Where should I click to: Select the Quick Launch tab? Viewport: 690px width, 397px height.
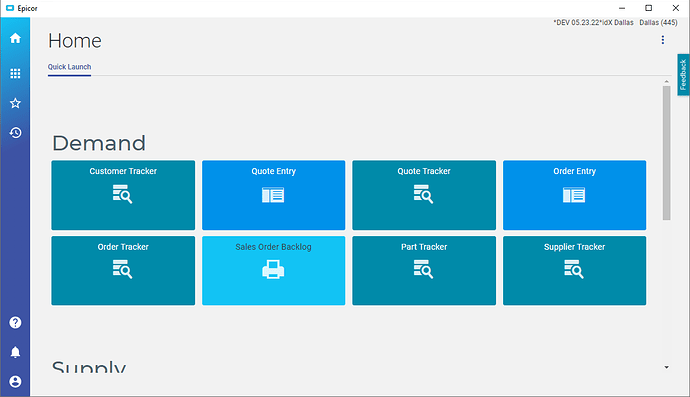tap(70, 67)
